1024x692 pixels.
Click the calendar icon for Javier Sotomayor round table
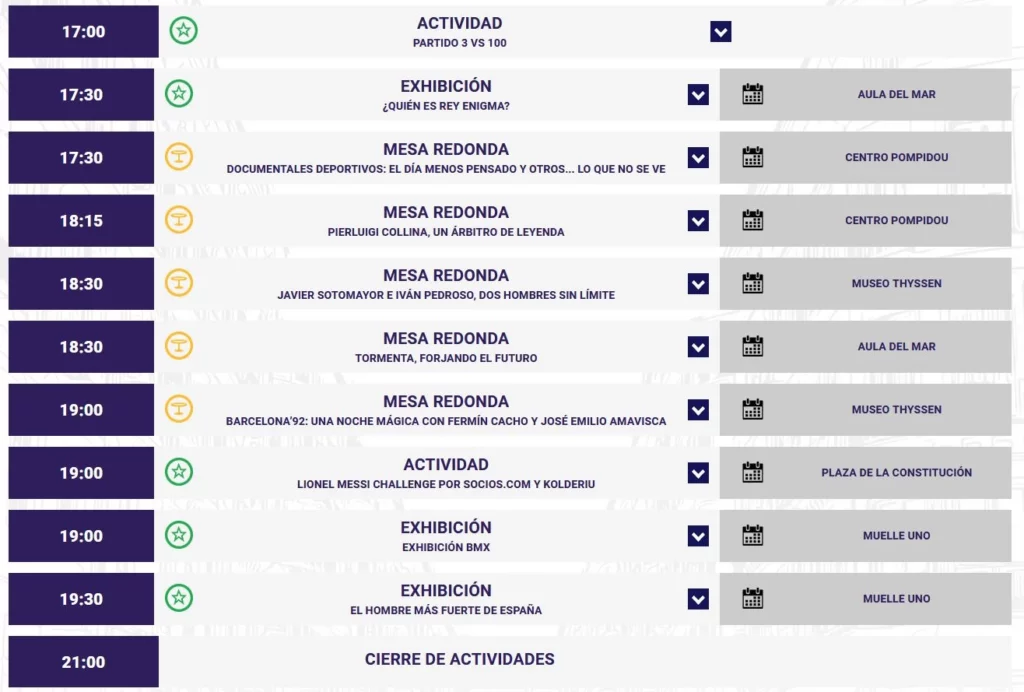[752, 283]
